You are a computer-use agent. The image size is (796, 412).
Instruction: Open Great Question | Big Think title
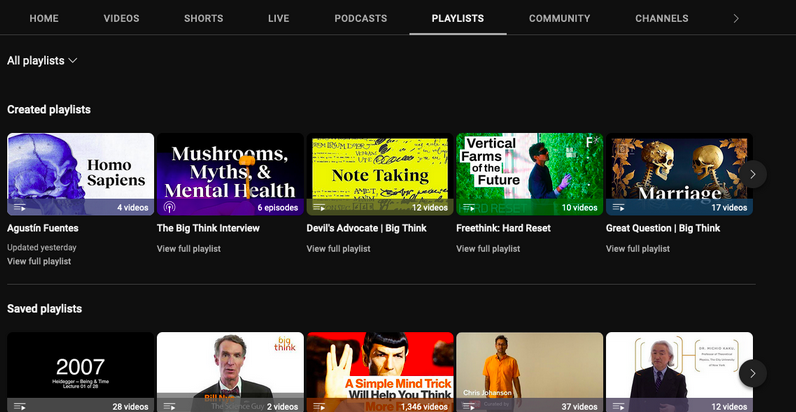click(663, 228)
